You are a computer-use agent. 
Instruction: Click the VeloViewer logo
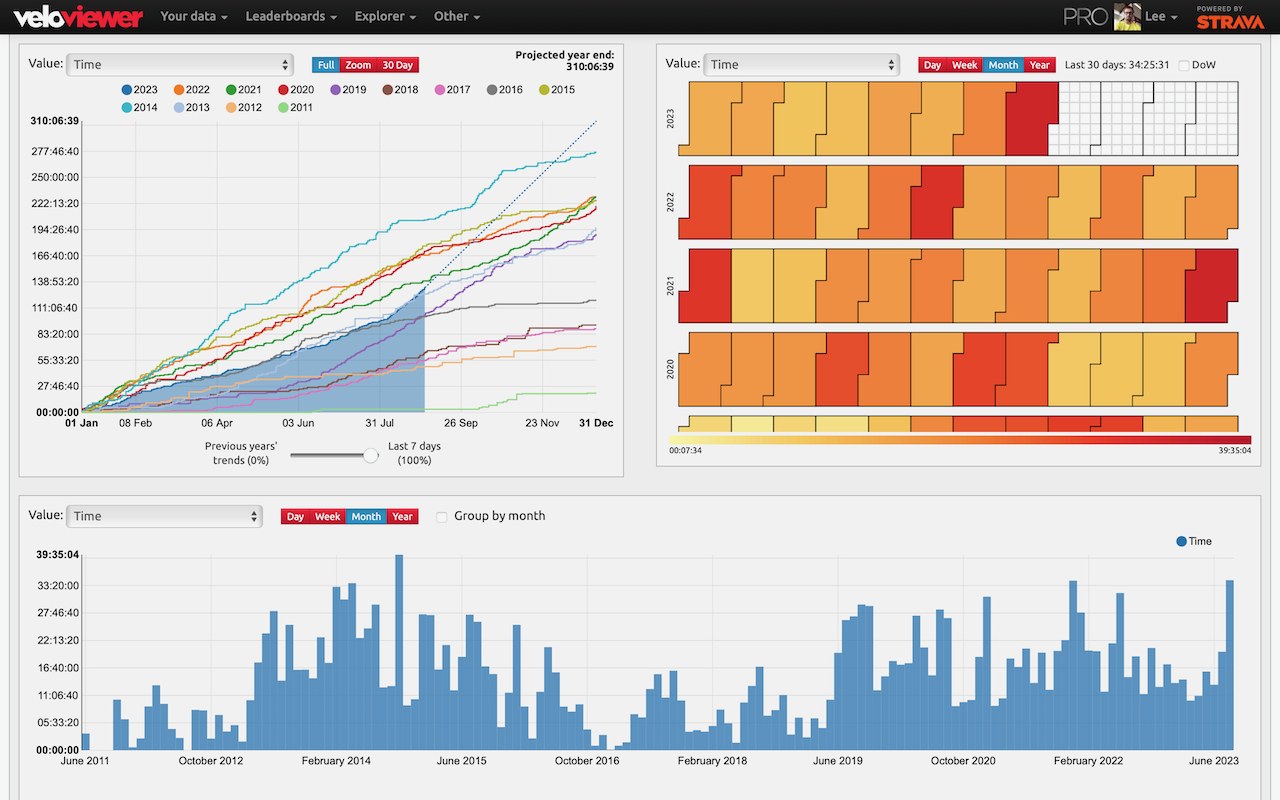78,17
